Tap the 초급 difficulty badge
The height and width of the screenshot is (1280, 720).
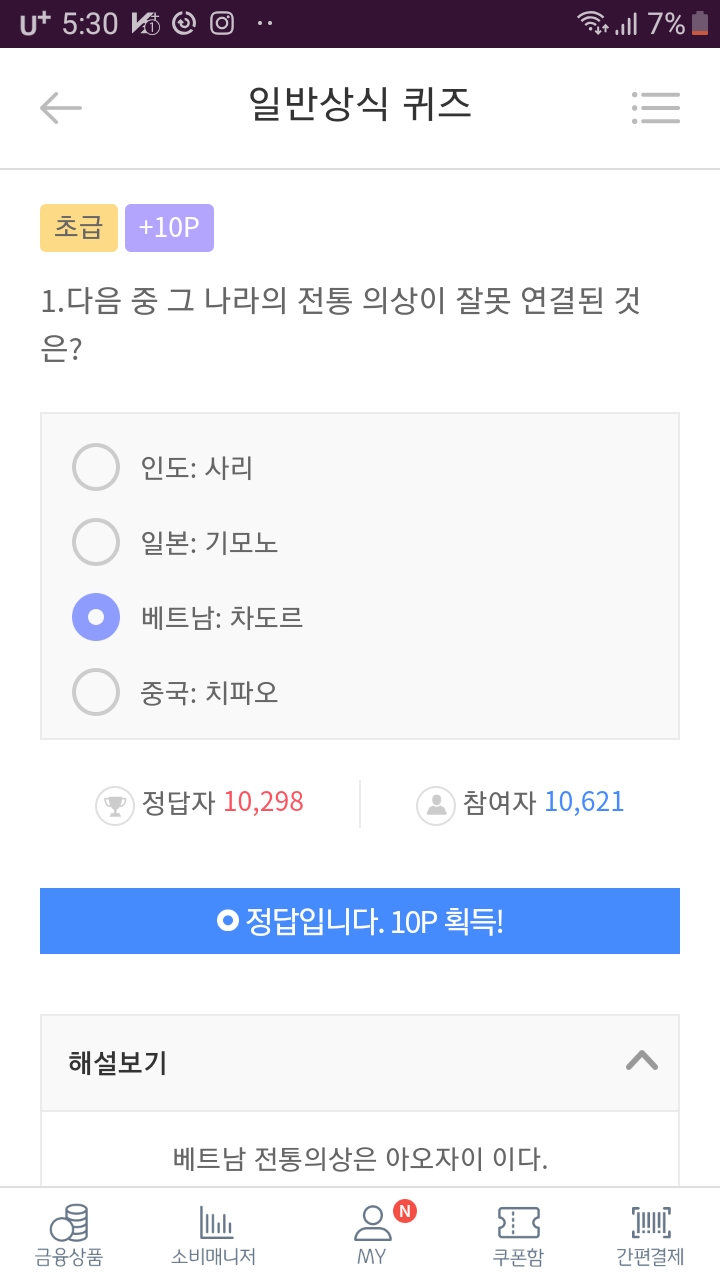click(79, 228)
